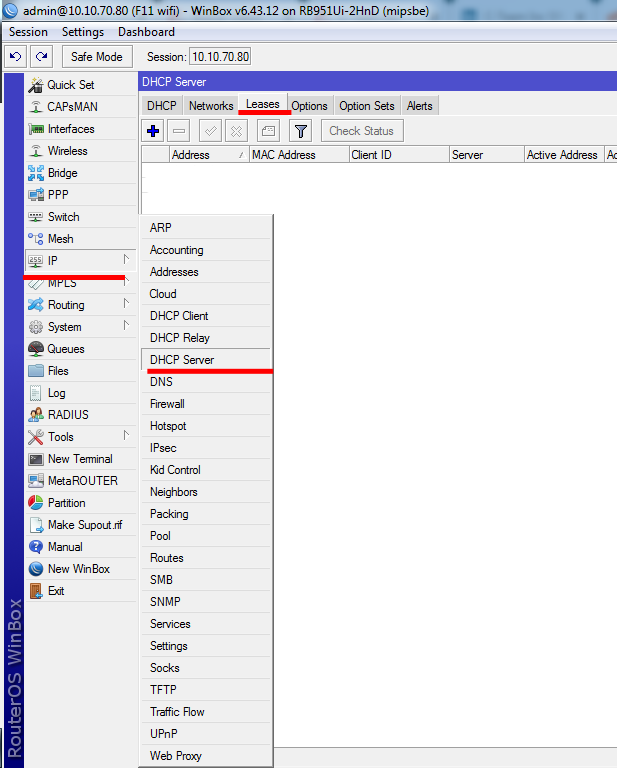Open Log from sidebar
This screenshot has height=768, width=617.
tap(81, 393)
